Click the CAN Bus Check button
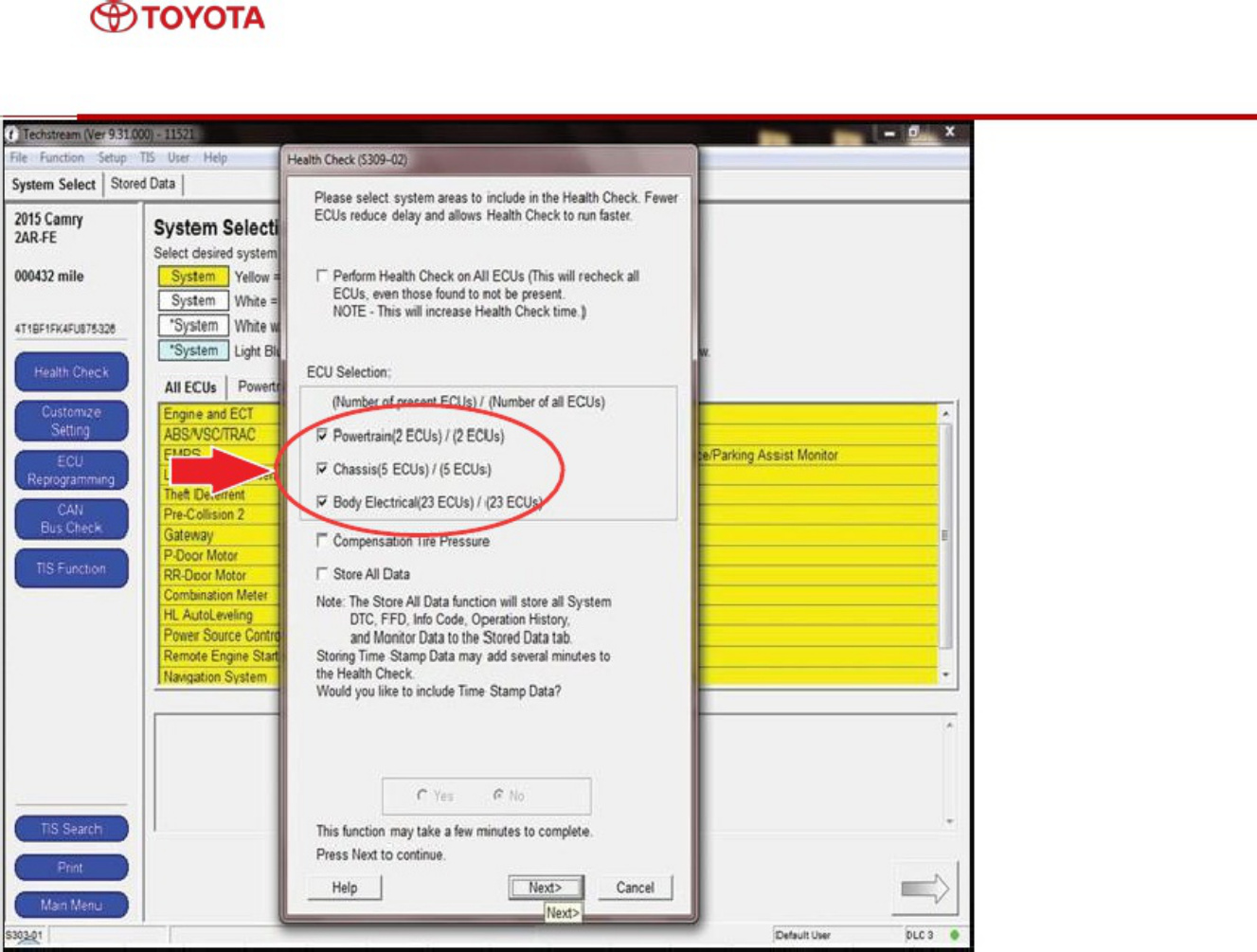The height and width of the screenshot is (952, 1257). (x=71, y=519)
